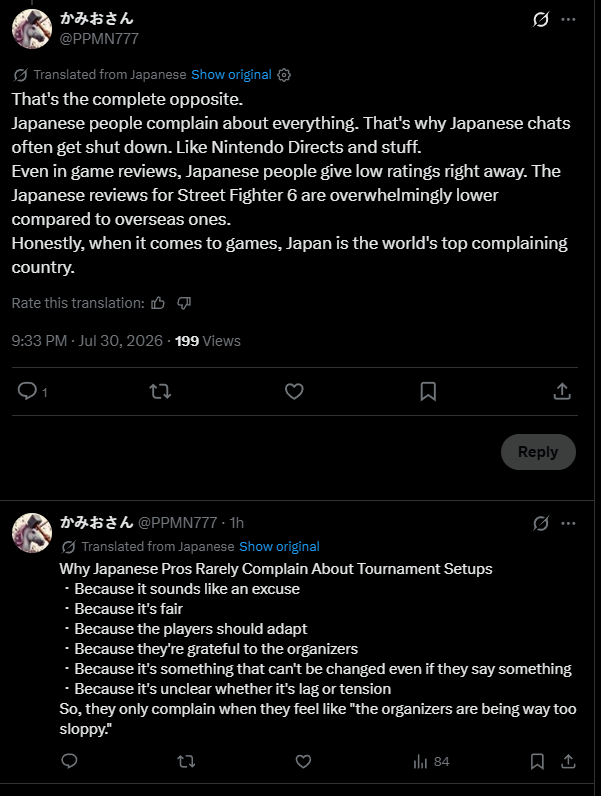Viewport: 601px width, 796px height.
Task: Like the main post with heart icon
Action: 294,391
